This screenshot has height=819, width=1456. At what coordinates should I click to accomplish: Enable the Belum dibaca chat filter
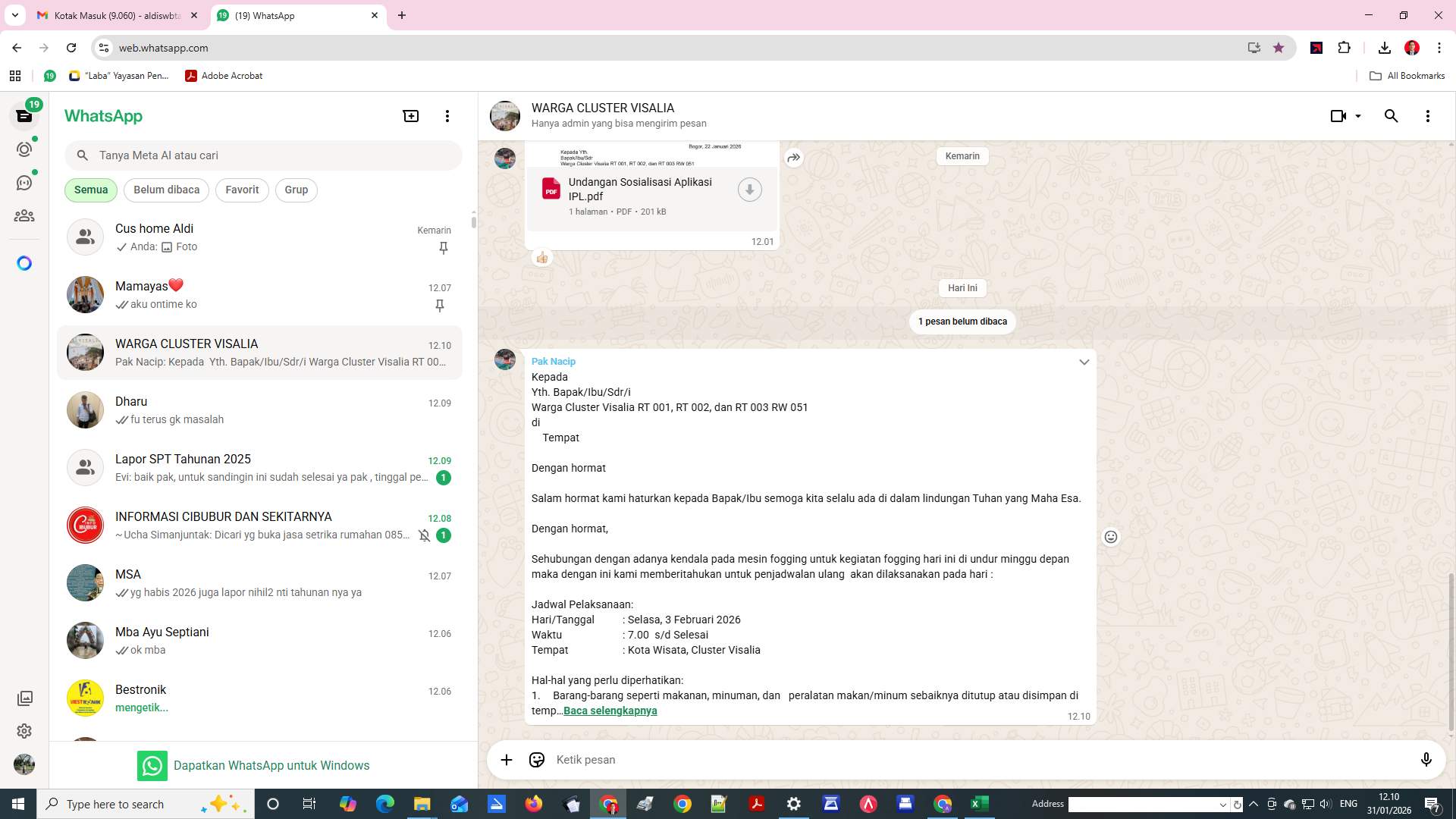pyautogui.click(x=166, y=190)
